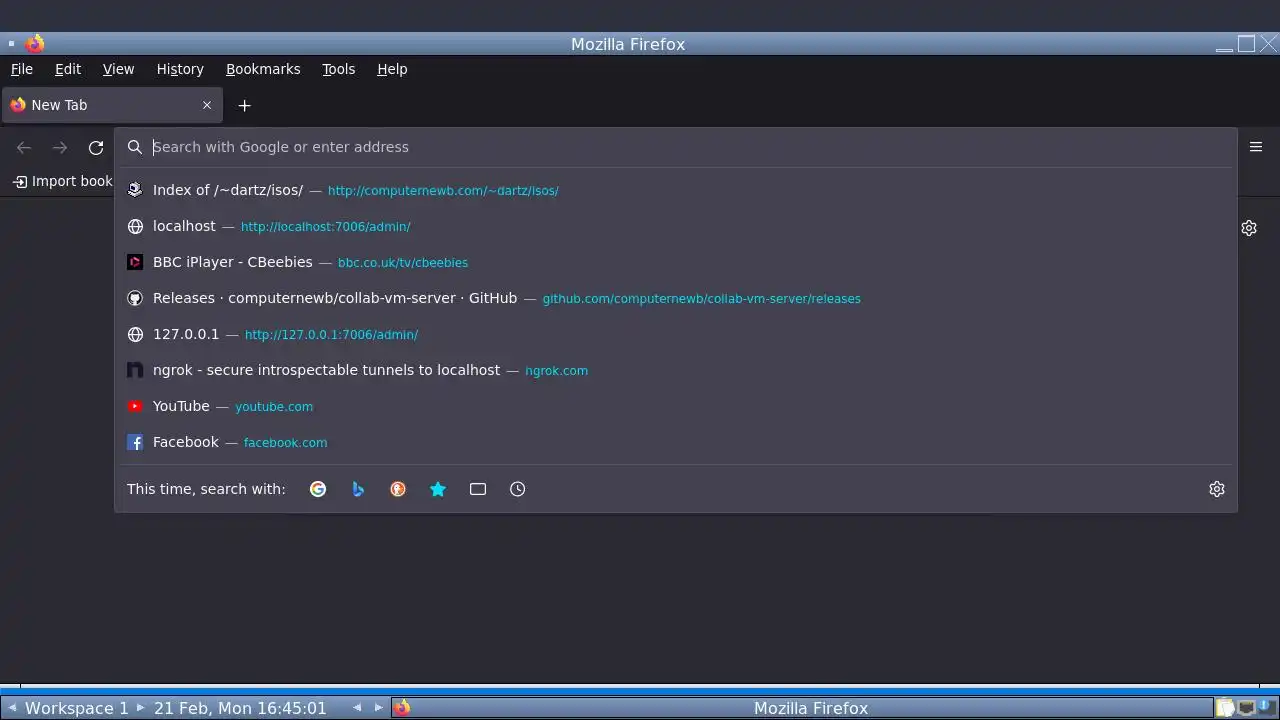The height and width of the screenshot is (720, 1280).
Task: Open the Tools menu
Action: point(339,69)
